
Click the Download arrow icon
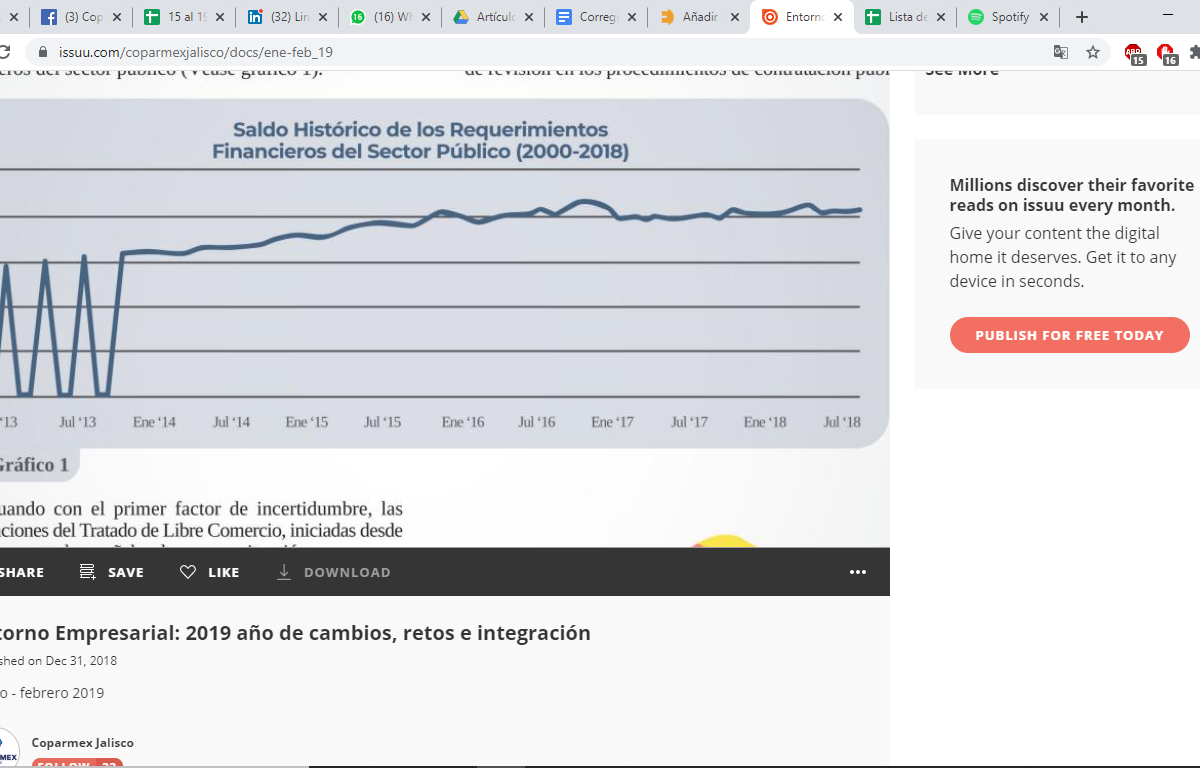[x=284, y=572]
